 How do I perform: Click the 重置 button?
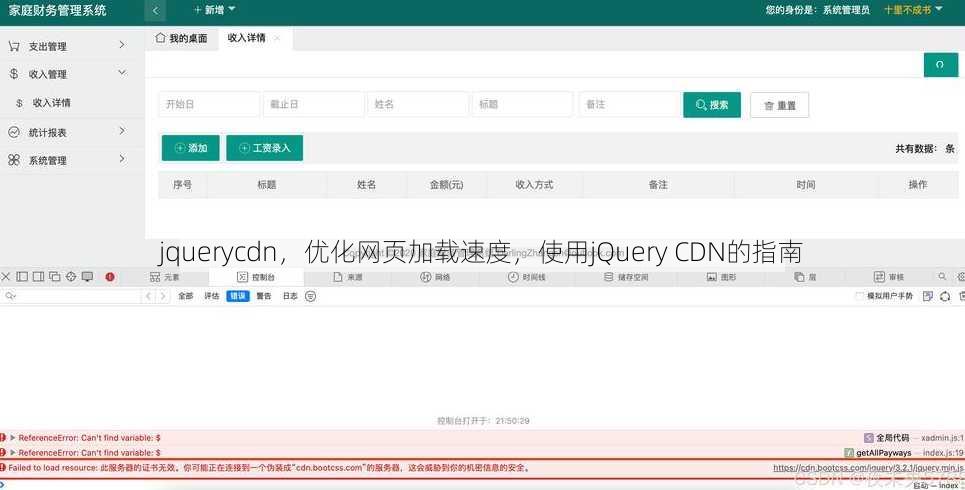(779, 105)
